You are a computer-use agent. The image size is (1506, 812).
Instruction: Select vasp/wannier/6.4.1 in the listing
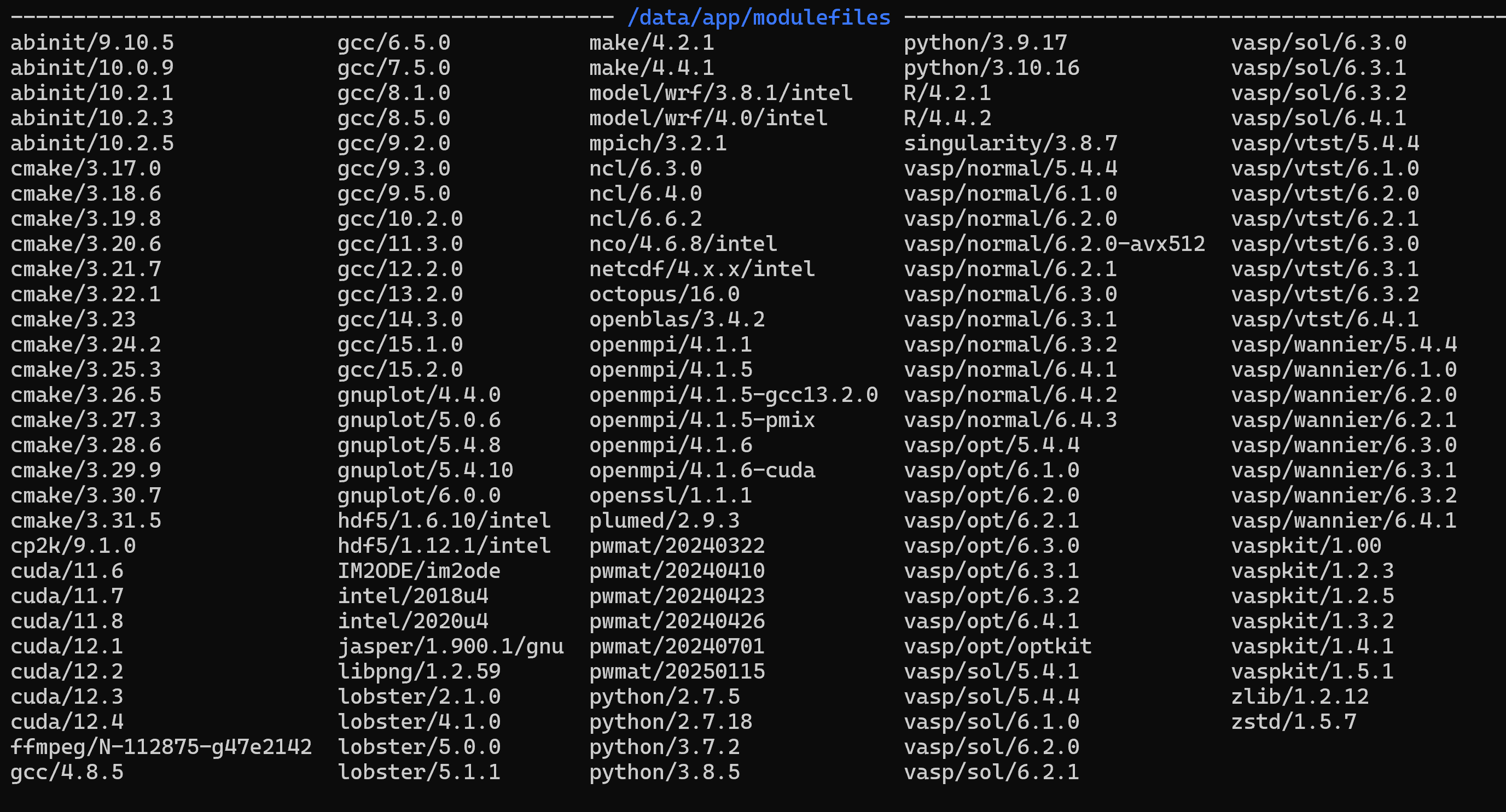(1344, 521)
